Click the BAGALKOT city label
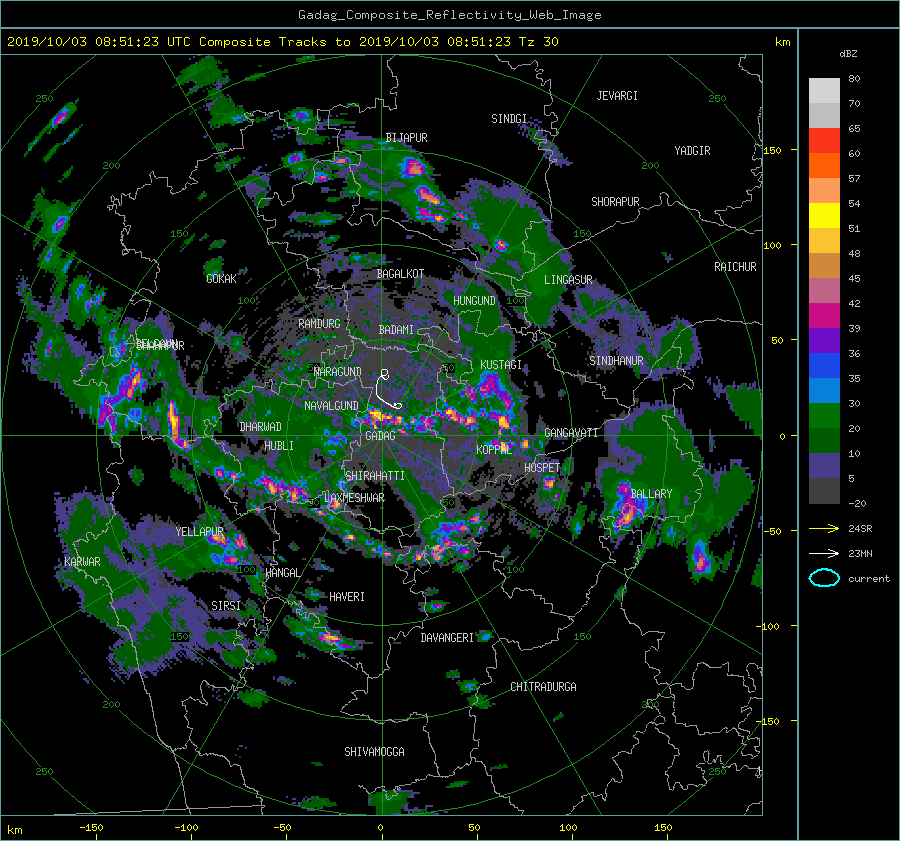The width and height of the screenshot is (900, 841). [x=400, y=274]
